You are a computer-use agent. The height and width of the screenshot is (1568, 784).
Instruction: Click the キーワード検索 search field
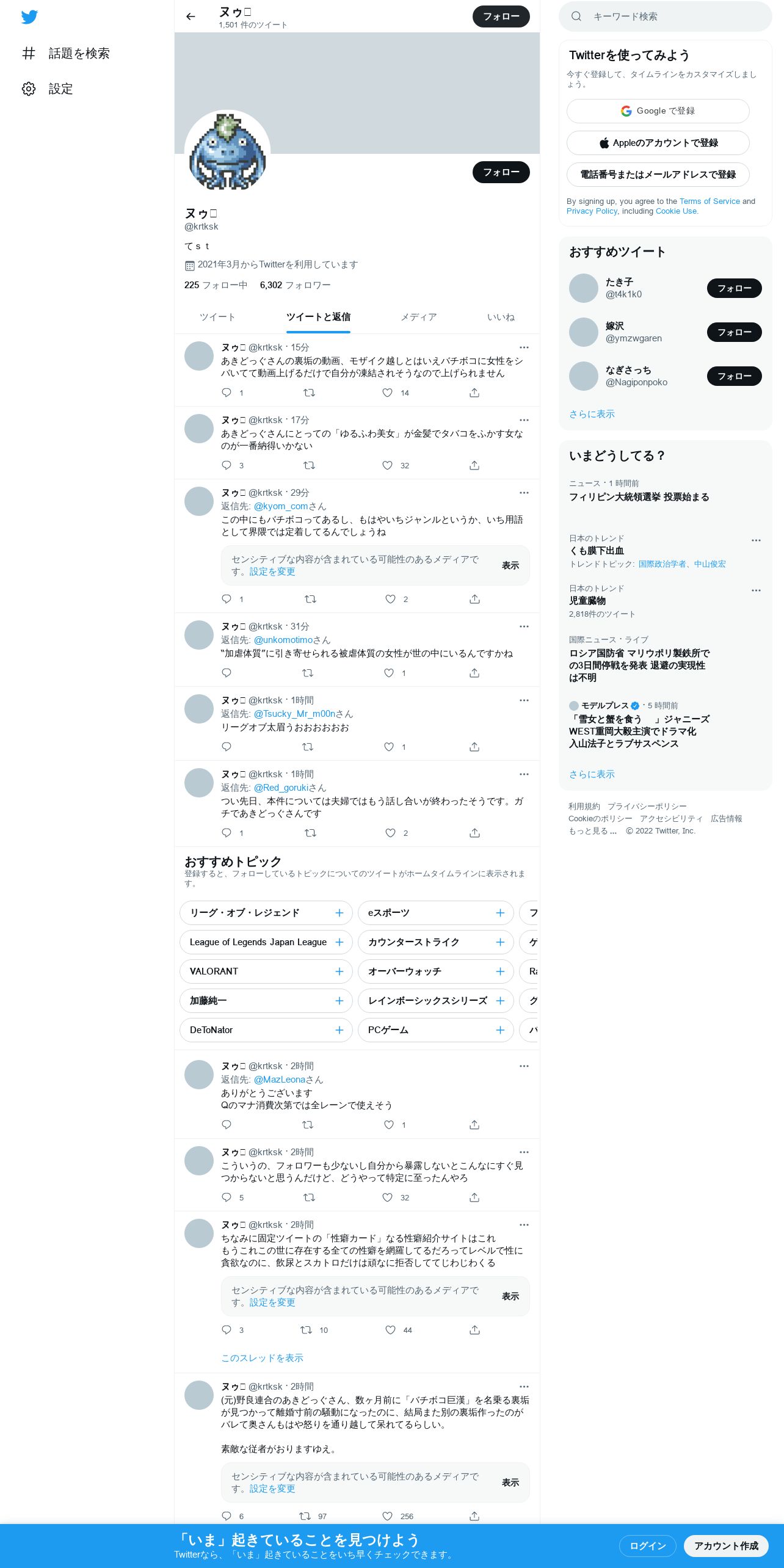tap(666, 16)
